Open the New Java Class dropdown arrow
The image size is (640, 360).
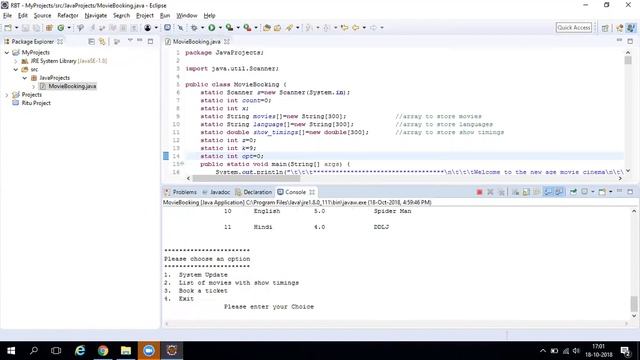pyautogui.click(x=69, y=28)
